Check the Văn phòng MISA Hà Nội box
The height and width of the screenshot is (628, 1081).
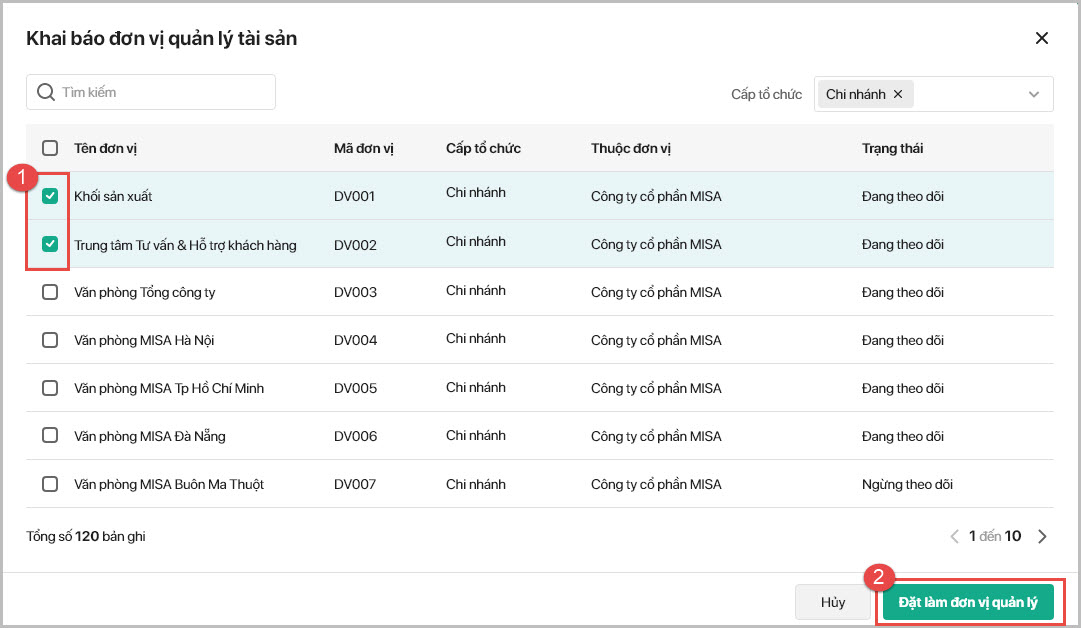click(50, 340)
